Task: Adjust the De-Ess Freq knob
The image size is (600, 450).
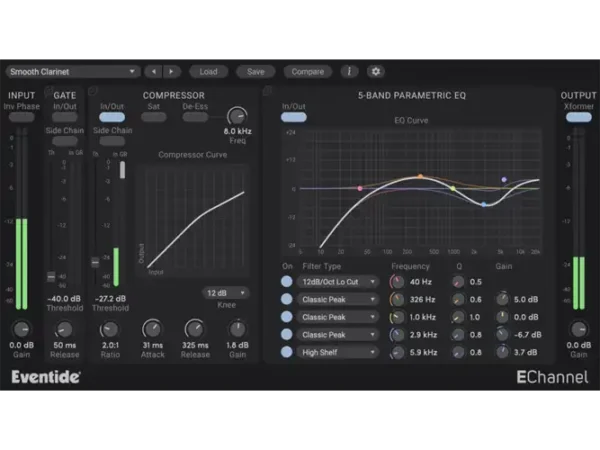Action: (237, 116)
